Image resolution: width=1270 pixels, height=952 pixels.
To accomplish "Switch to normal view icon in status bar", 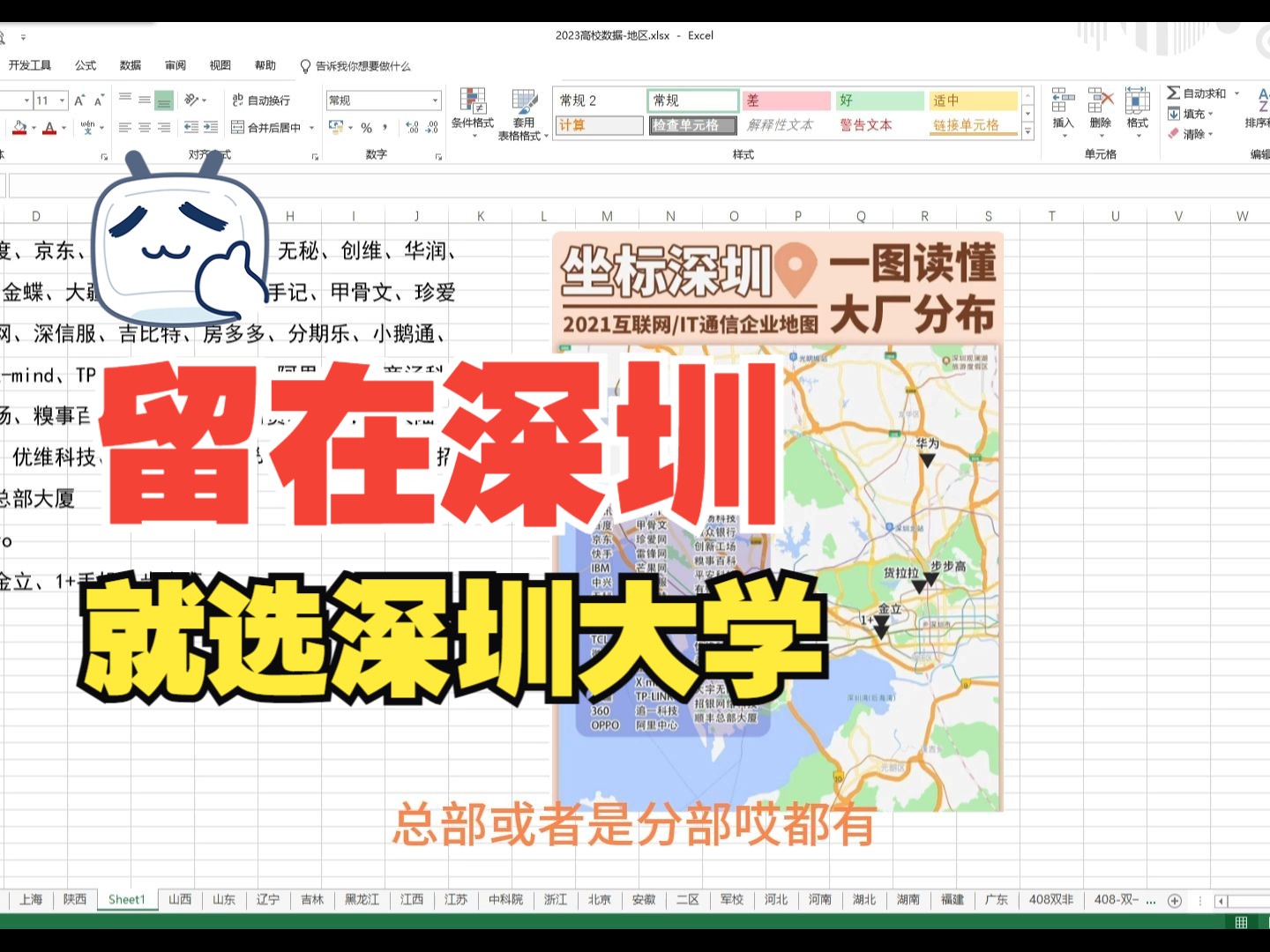I will click(x=1241, y=922).
